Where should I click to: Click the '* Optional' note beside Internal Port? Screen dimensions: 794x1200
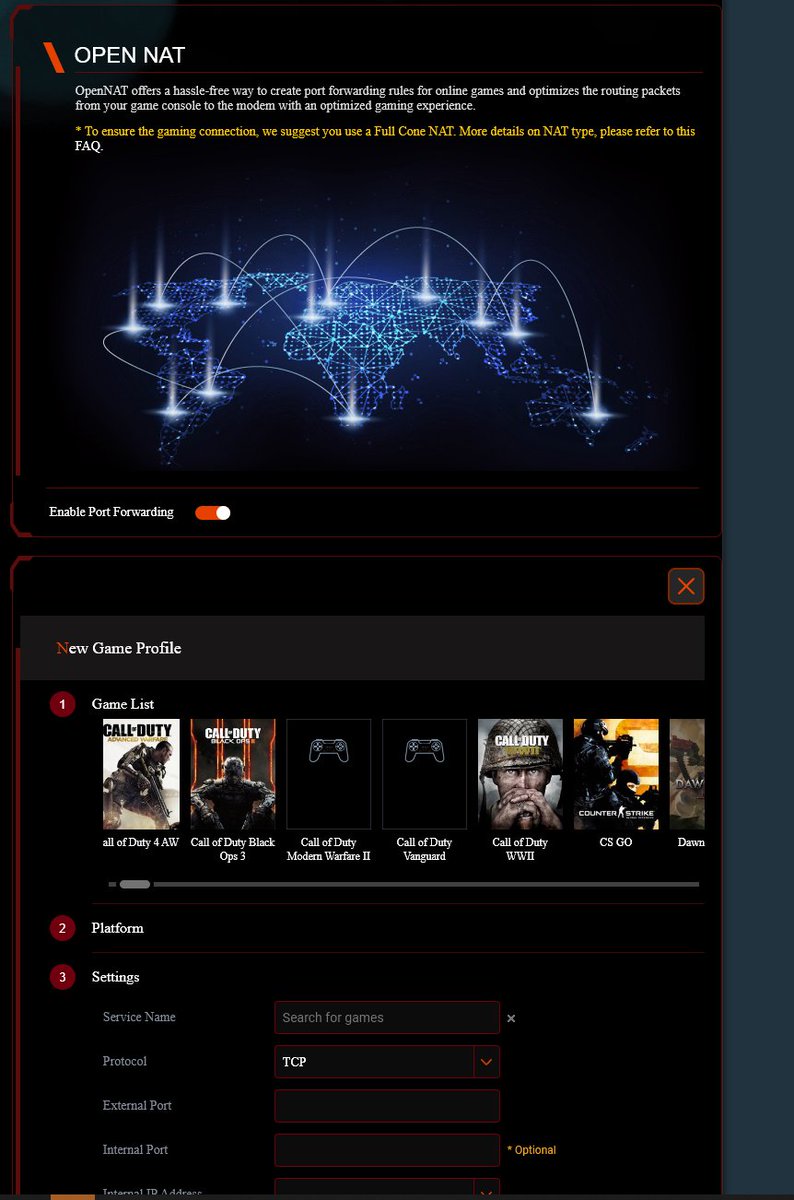pos(532,1150)
